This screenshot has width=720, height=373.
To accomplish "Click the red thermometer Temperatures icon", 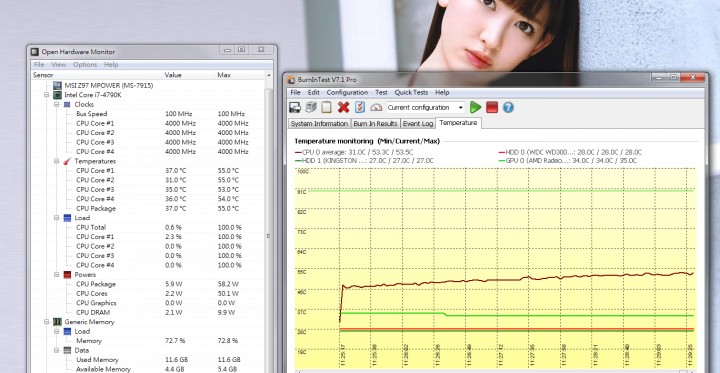I will point(68,161).
